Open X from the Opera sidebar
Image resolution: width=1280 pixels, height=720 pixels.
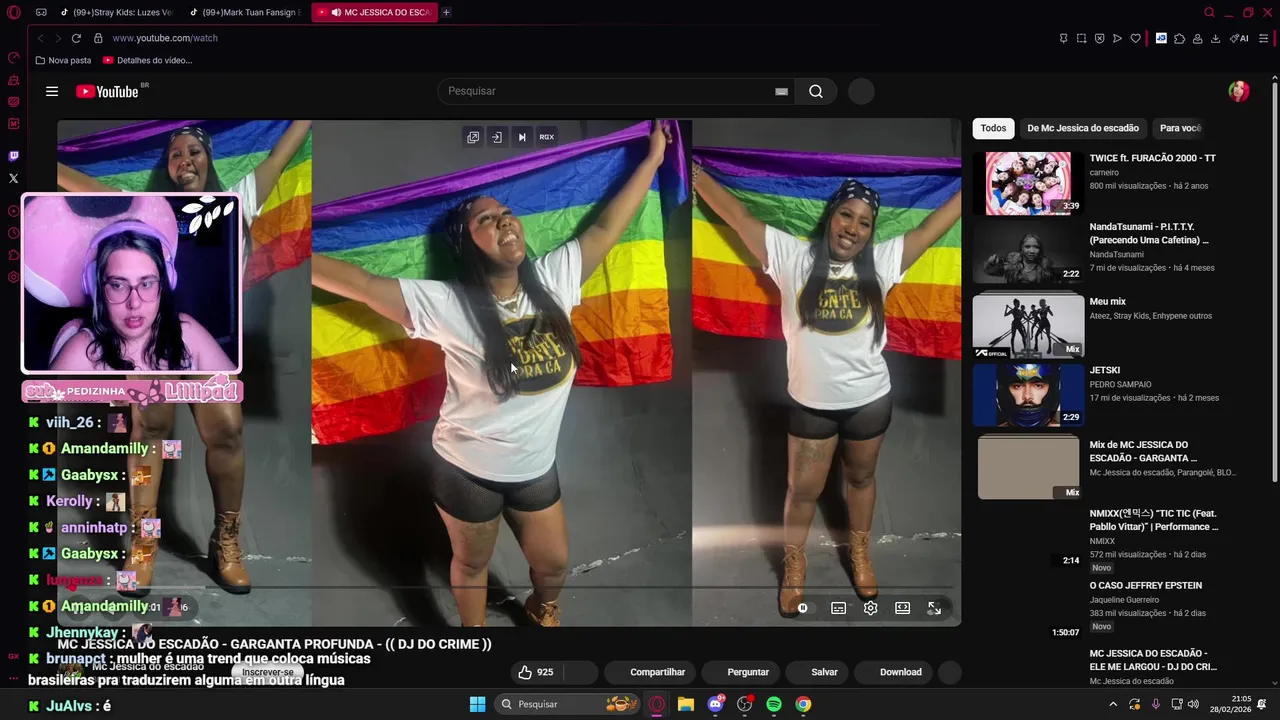point(13,178)
